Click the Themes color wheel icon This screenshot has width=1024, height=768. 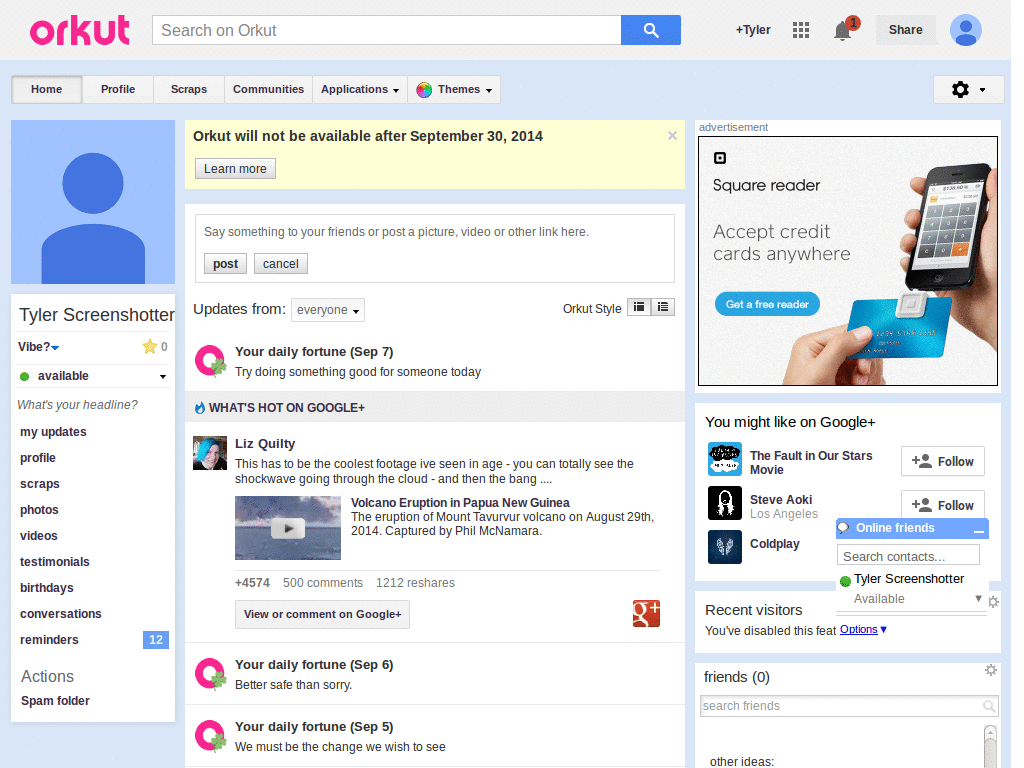coord(424,89)
